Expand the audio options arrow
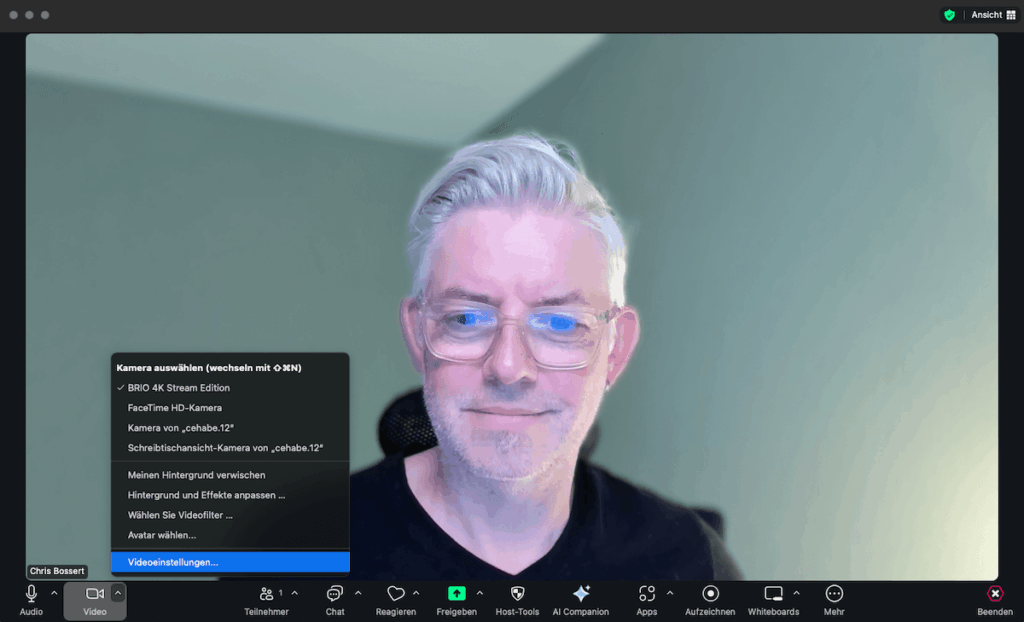This screenshot has height=622, width=1024. point(54,593)
